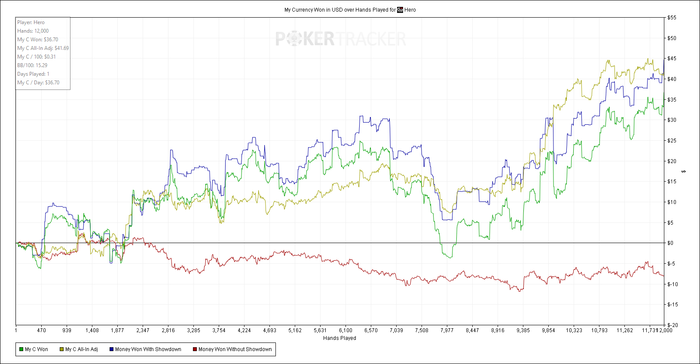Click the $15 y-axis label

coord(671,182)
